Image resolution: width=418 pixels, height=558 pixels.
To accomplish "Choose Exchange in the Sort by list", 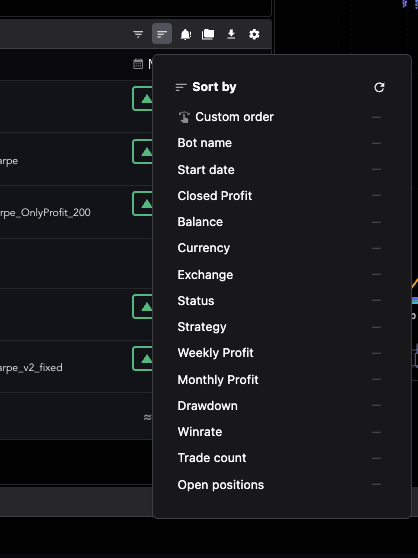I will pyautogui.click(x=205, y=275).
